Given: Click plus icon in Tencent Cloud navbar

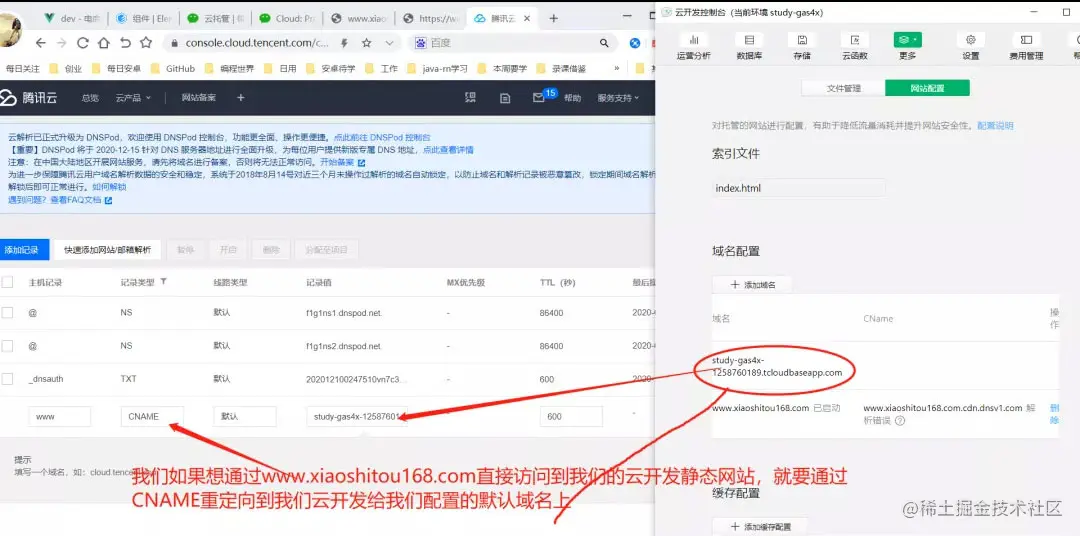Looking at the screenshot, I should click(240, 98).
